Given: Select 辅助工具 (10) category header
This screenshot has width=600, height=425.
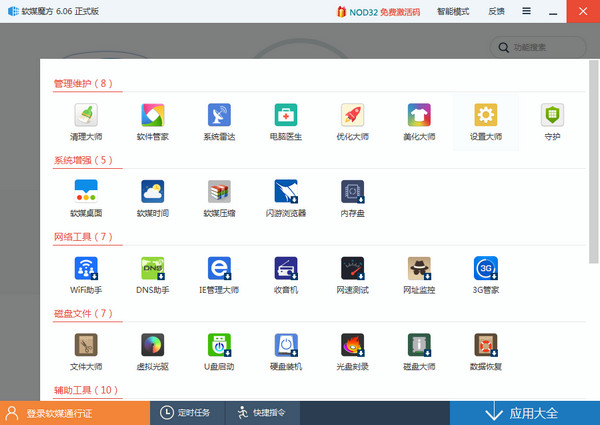Looking at the screenshot, I should (86, 390).
